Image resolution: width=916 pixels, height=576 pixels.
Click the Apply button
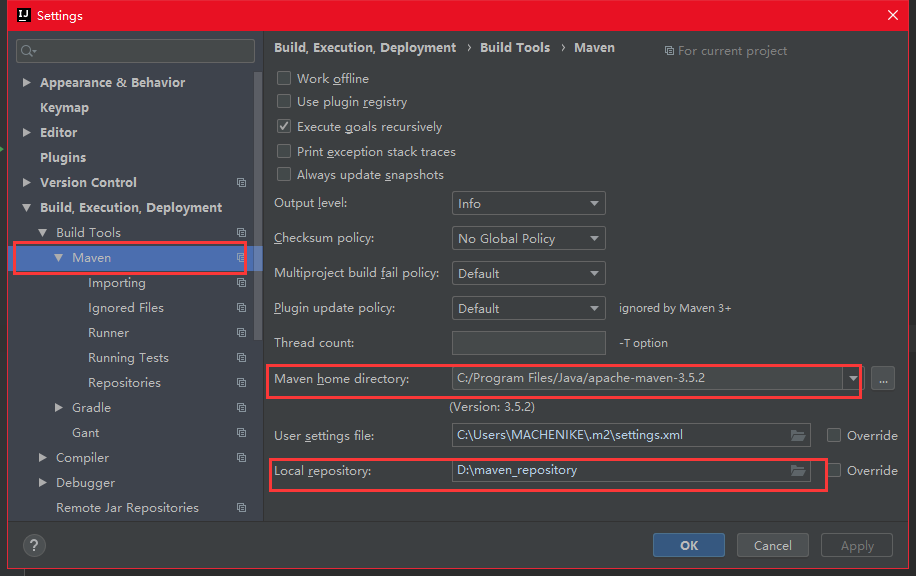tap(857, 545)
